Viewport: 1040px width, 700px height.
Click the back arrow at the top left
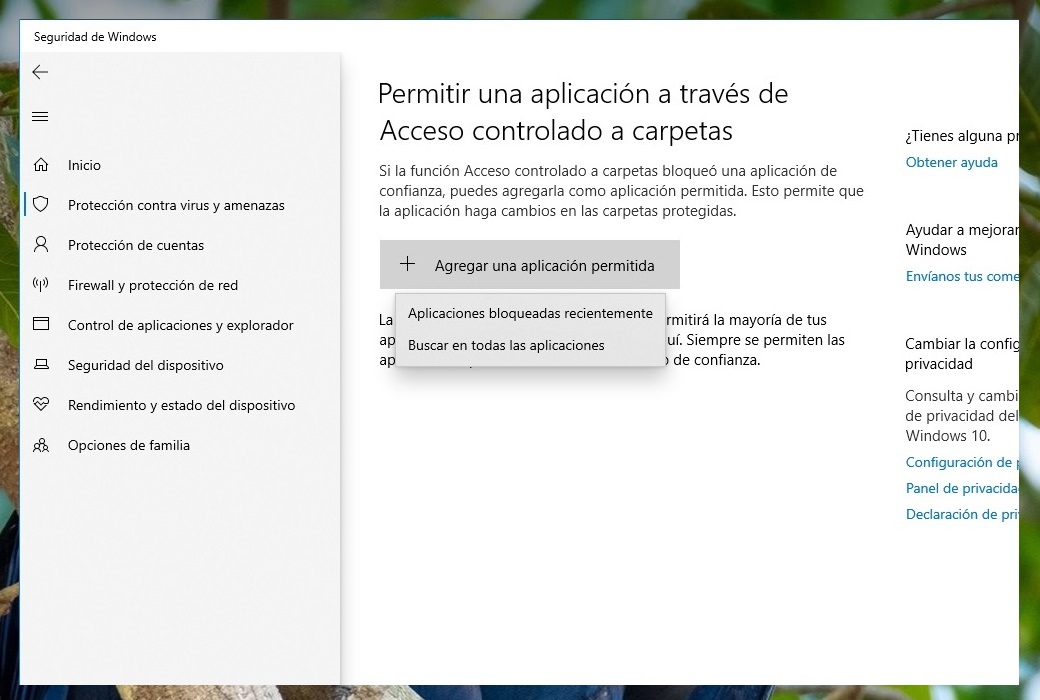40,72
